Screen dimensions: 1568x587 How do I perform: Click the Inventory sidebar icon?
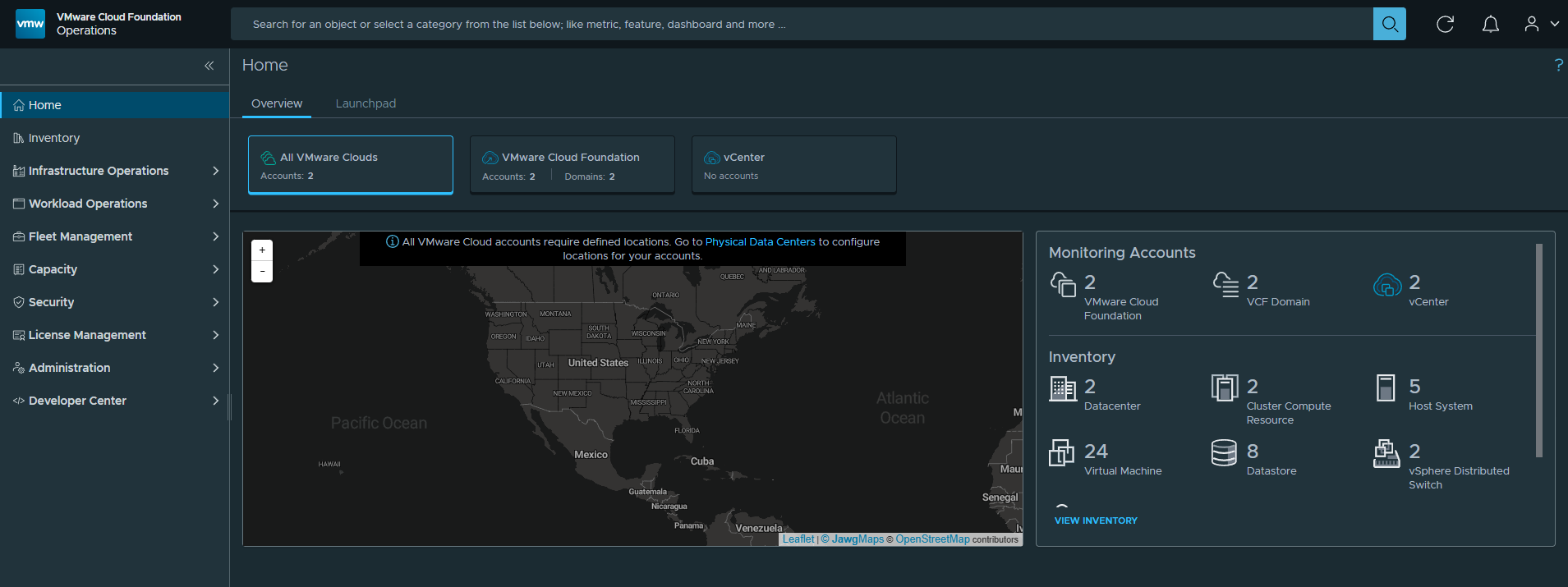(19, 138)
